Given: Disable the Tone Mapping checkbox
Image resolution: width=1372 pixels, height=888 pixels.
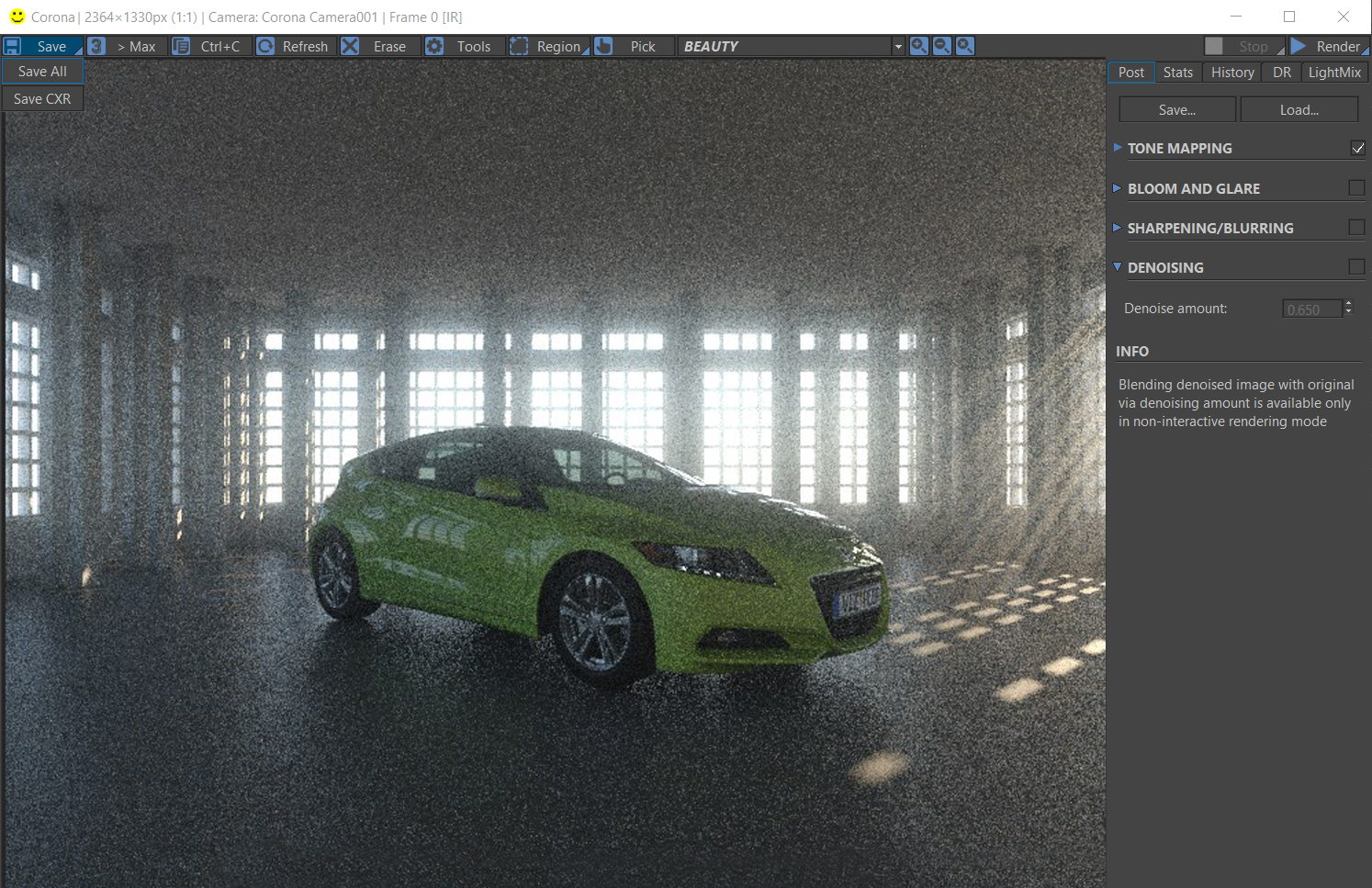Looking at the screenshot, I should pyautogui.click(x=1357, y=148).
